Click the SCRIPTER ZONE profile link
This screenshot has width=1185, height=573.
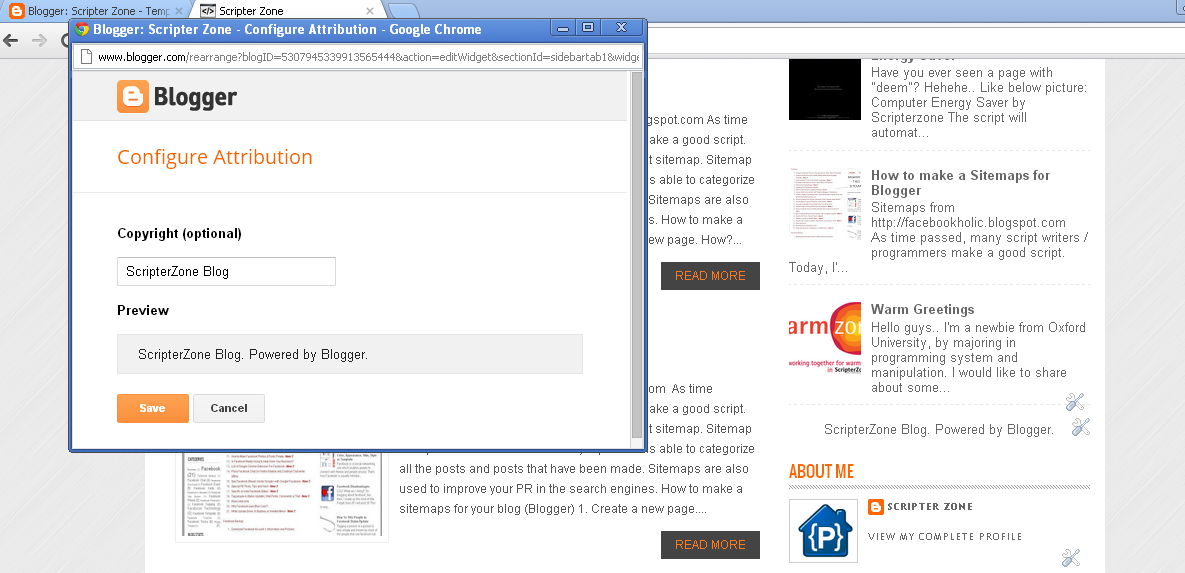pos(930,506)
